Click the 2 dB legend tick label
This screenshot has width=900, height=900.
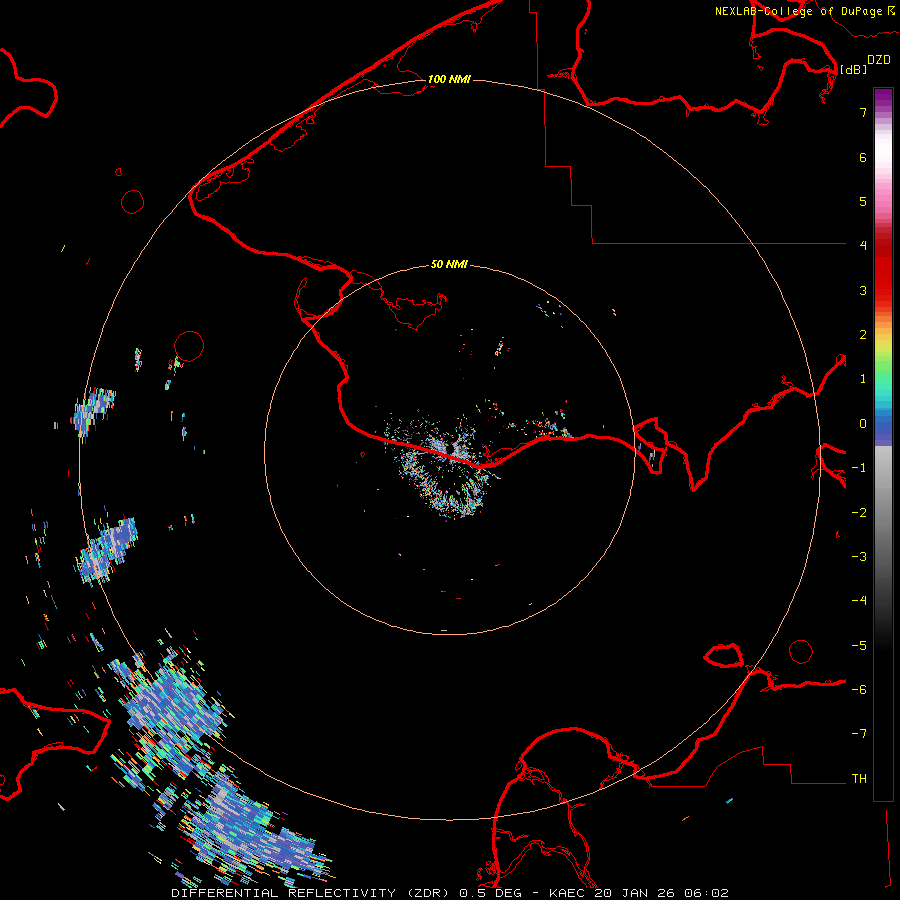click(x=863, y=335)
